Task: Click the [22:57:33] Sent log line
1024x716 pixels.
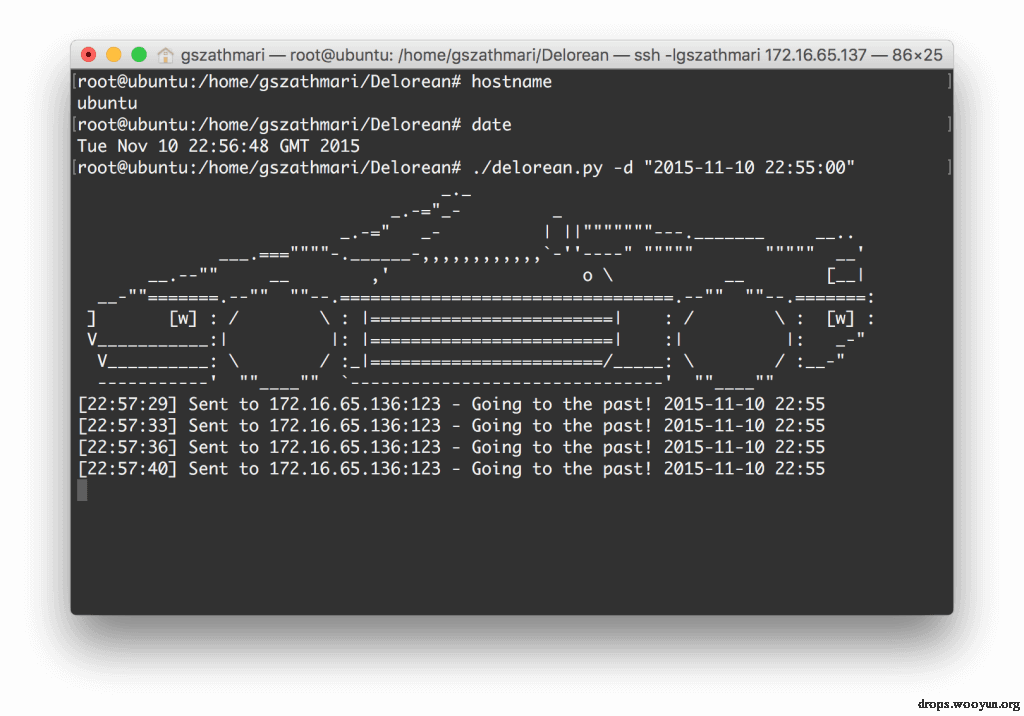Action: 451,426
